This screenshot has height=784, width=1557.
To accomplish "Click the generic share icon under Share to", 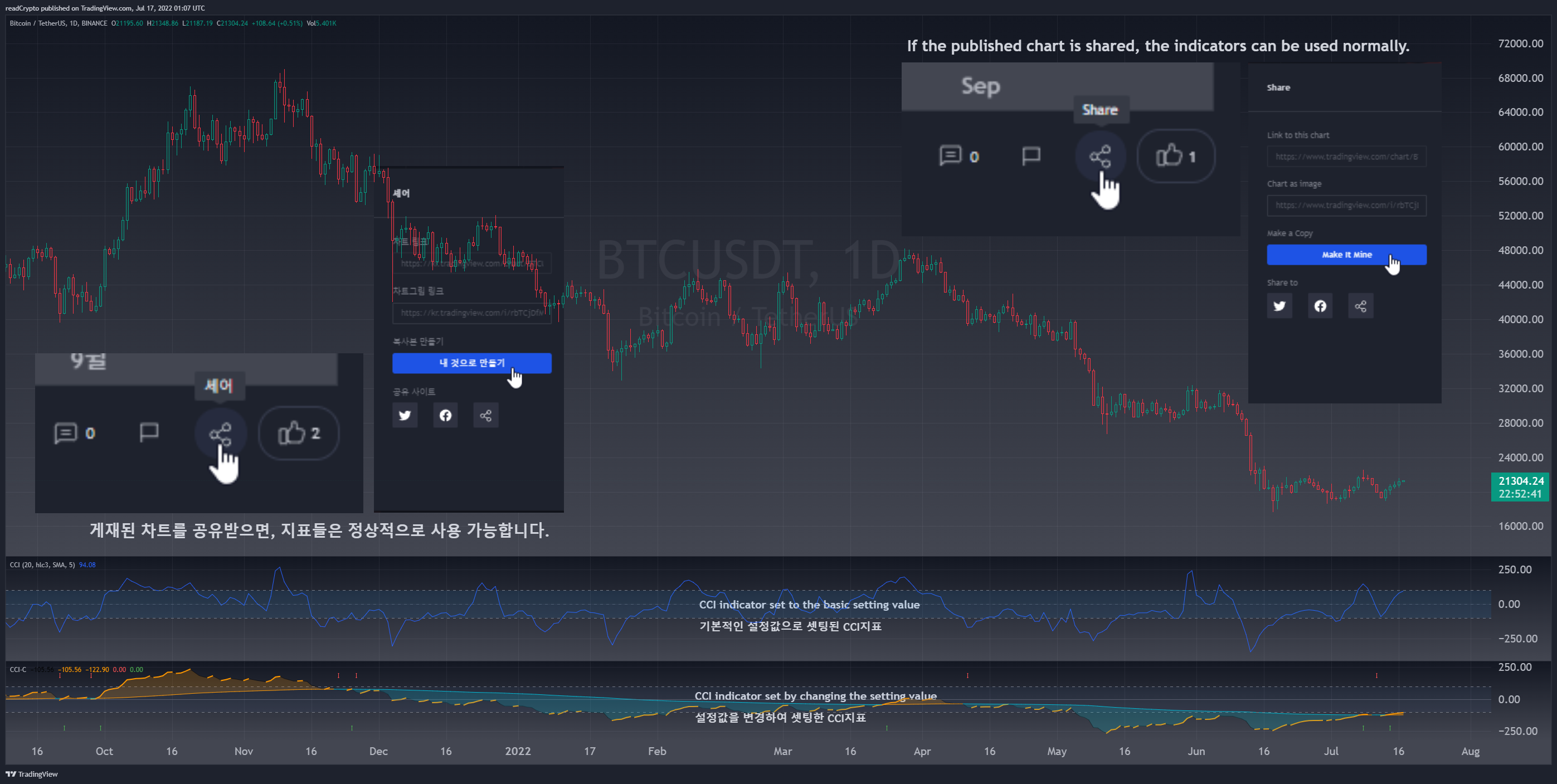I will point(1360,306).
